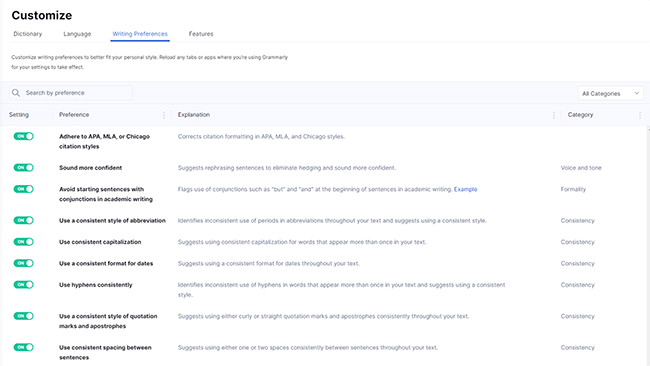Open the Features tab
The image size is (650, 366).
tap(201, 34)
